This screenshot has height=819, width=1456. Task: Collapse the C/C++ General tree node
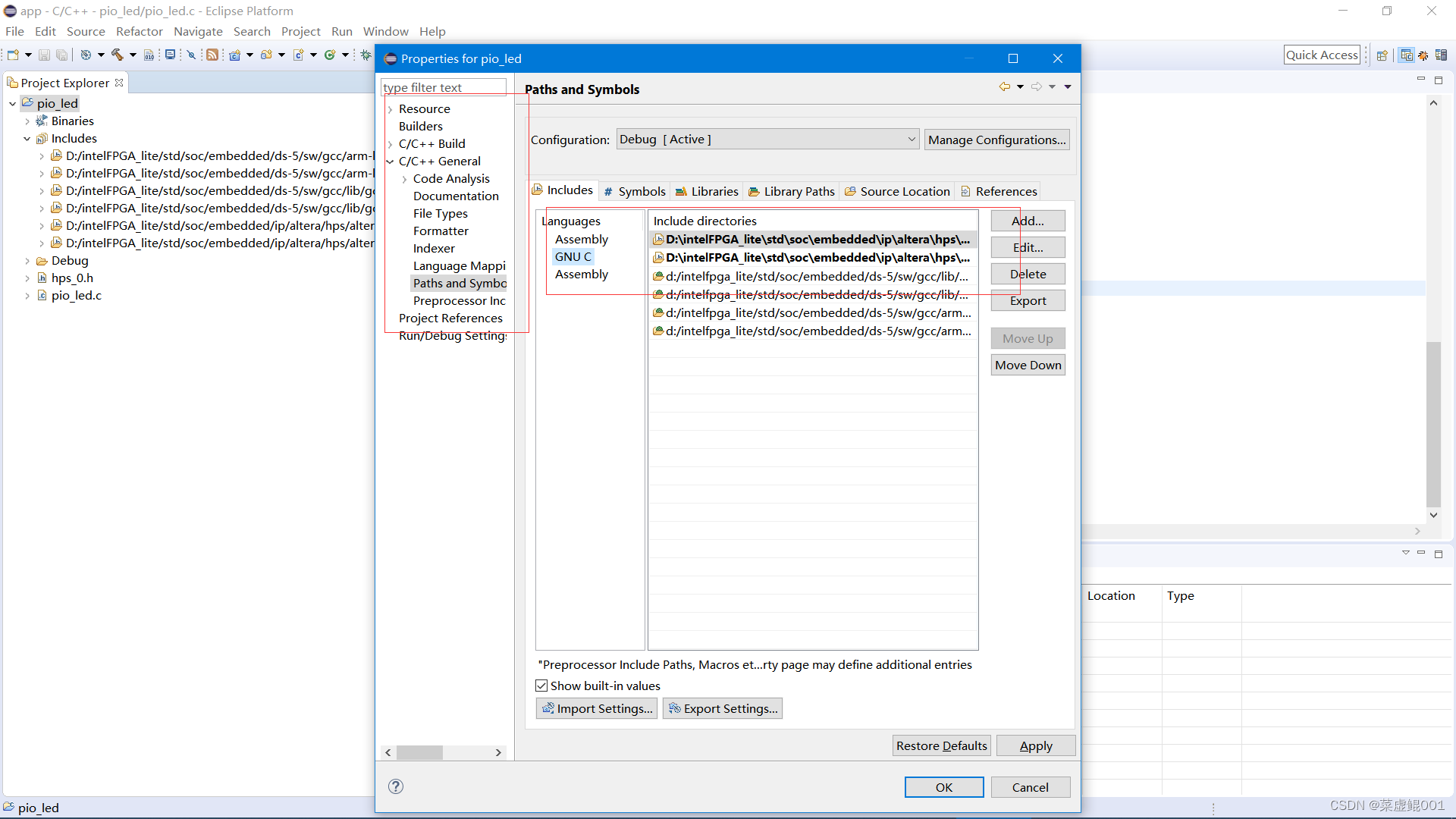(x=391, y=162)
